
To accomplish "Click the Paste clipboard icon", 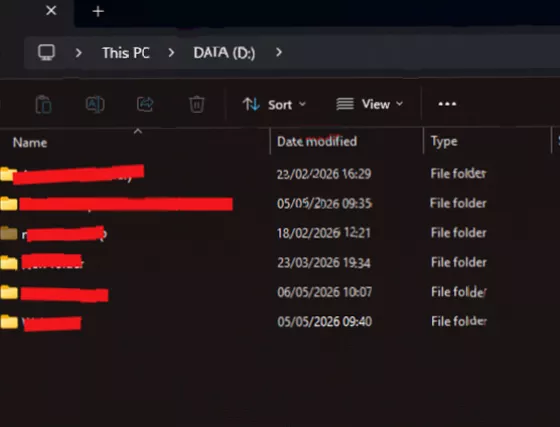I will point(44,105).
